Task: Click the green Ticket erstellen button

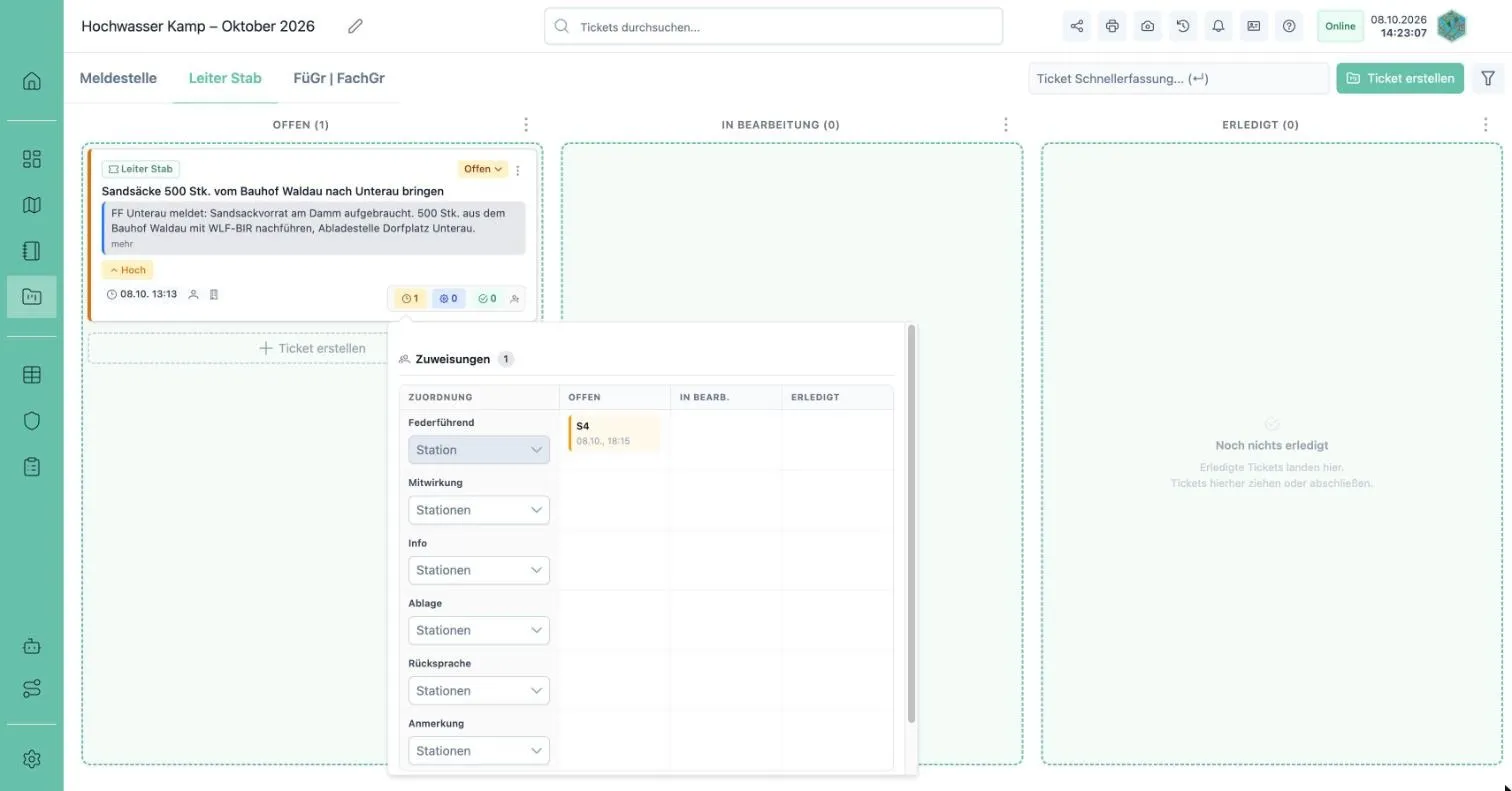Action: tap(1400, 78)
